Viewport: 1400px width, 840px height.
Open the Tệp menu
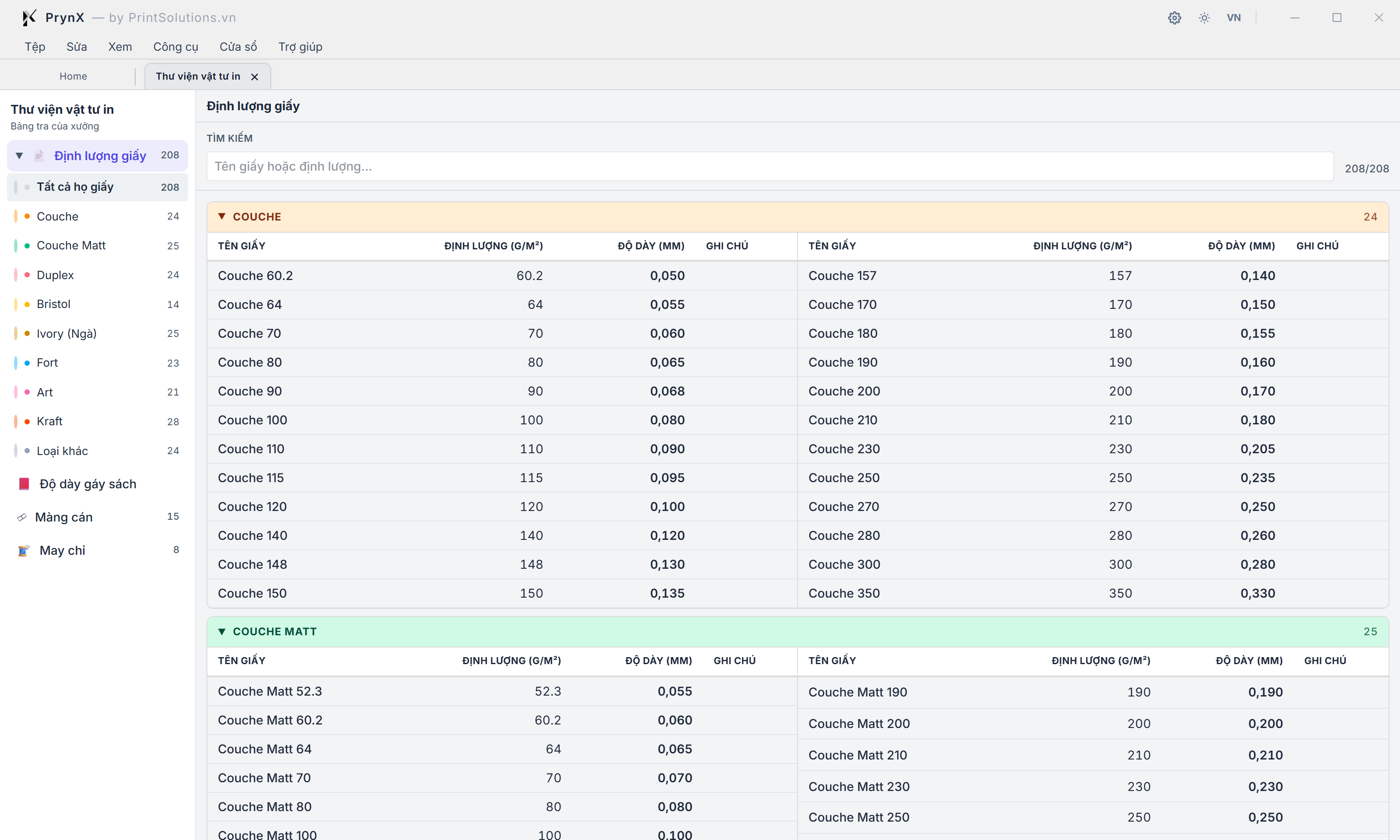point(35,46)
